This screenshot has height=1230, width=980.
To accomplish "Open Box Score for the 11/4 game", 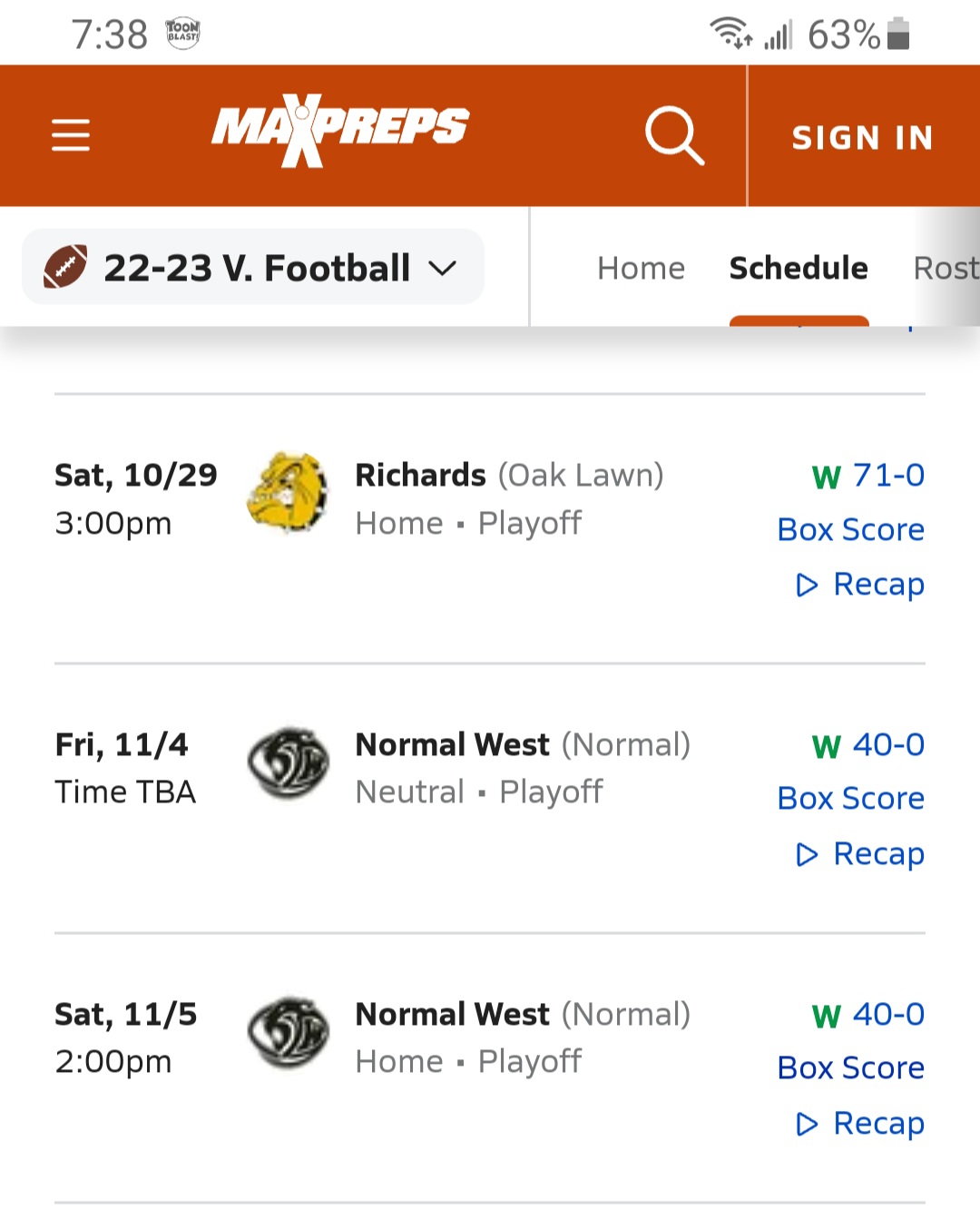I will [851, 799].
